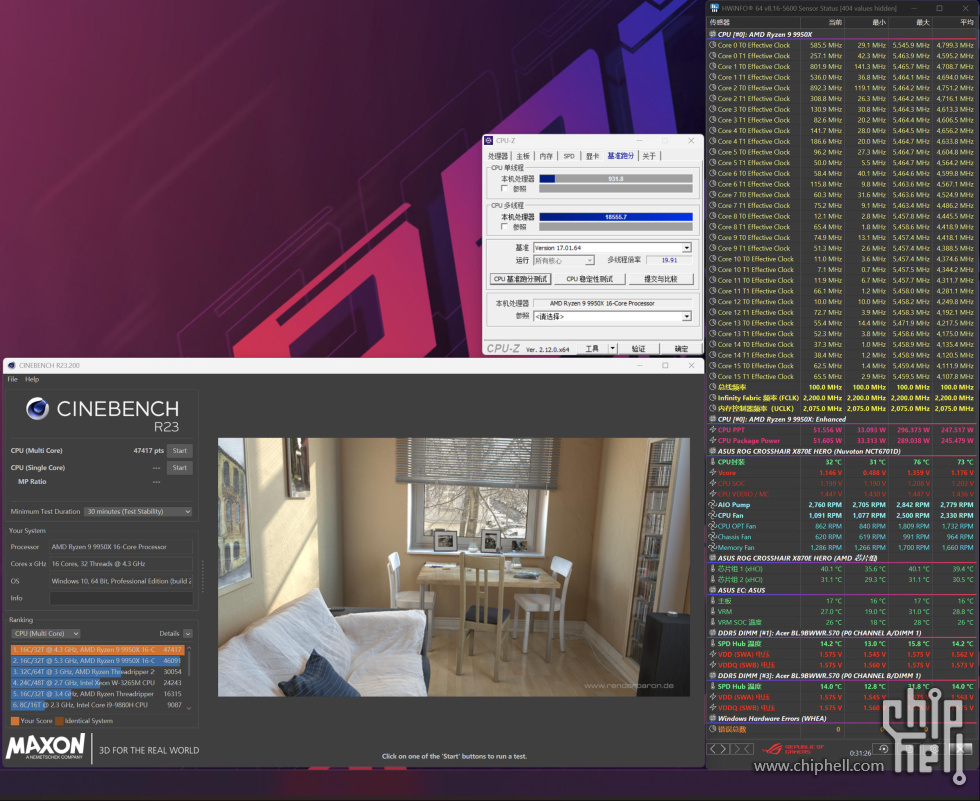Click the SPD Hub 温度 icon under DIMM #1
This screenshot has width=980, height=801.
click(x=712, y=644)
